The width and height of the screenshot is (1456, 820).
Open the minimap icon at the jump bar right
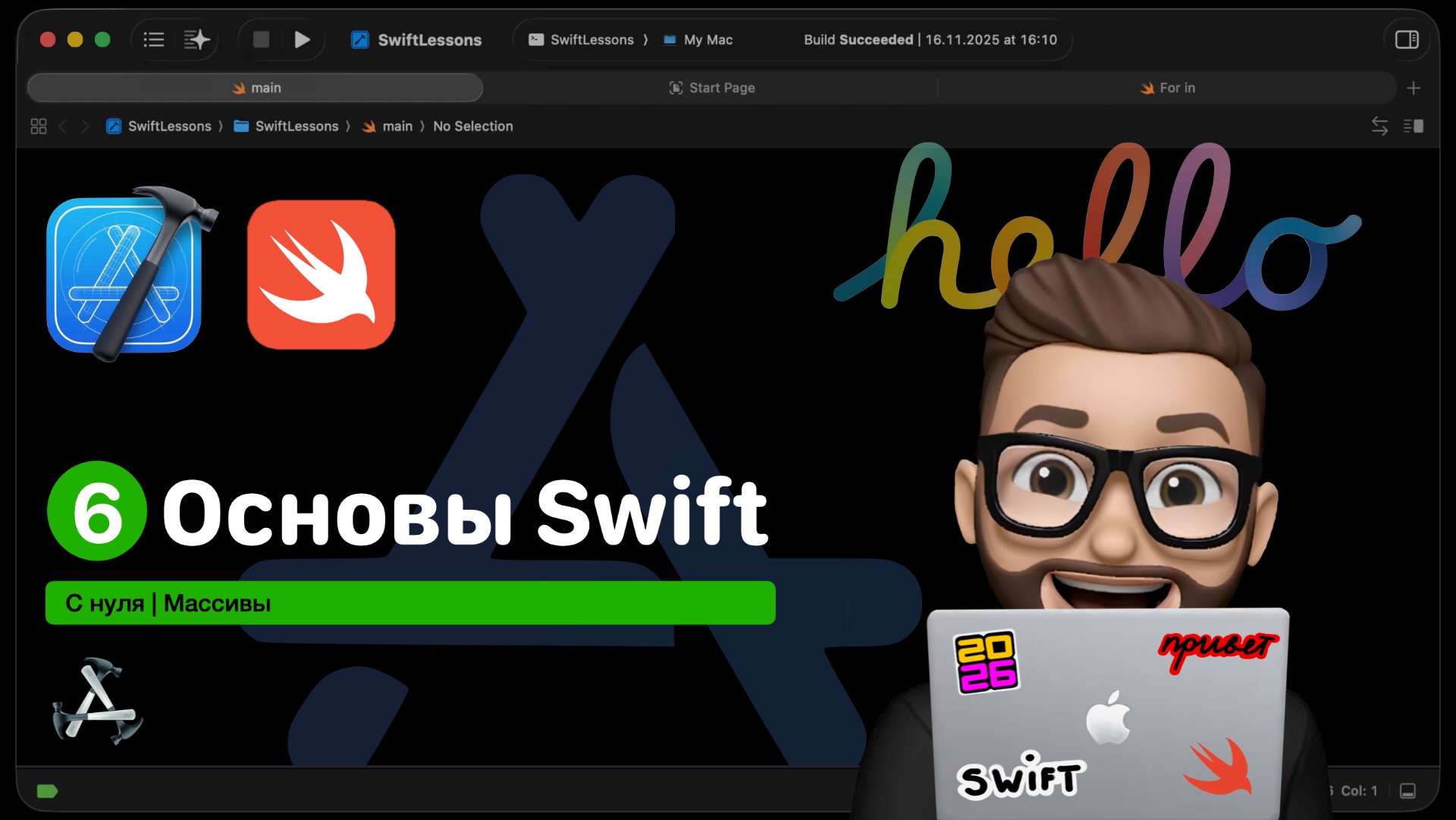point(1415,126)
